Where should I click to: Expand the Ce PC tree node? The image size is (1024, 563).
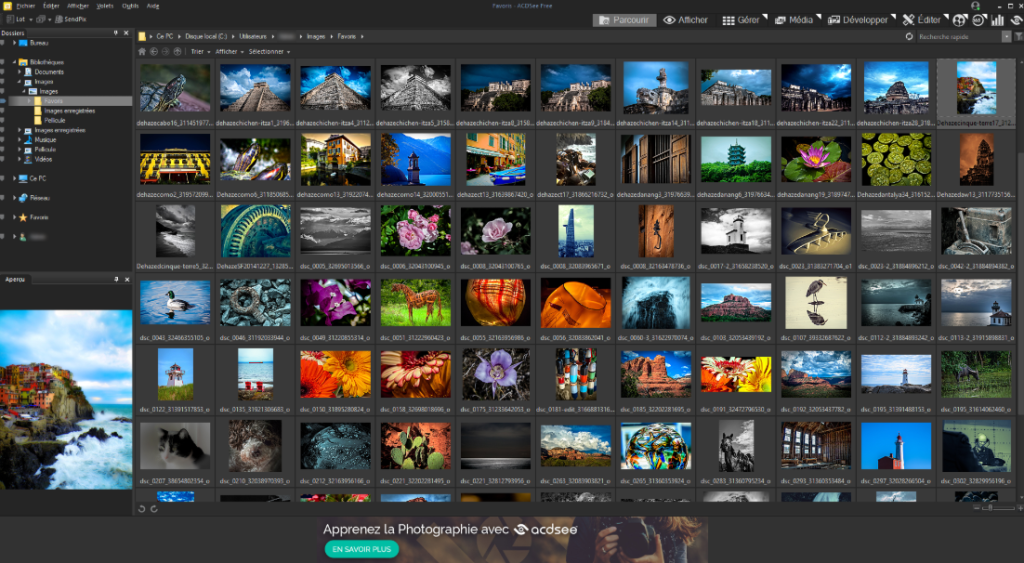15,178
